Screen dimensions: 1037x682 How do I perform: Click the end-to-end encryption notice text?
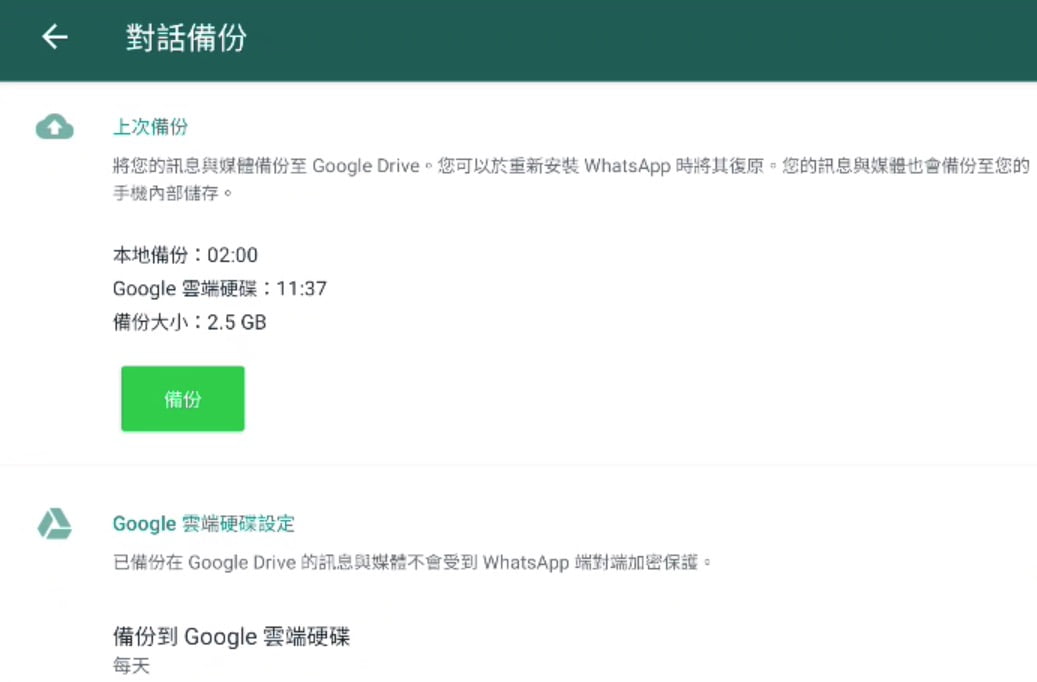pos(412,562)
